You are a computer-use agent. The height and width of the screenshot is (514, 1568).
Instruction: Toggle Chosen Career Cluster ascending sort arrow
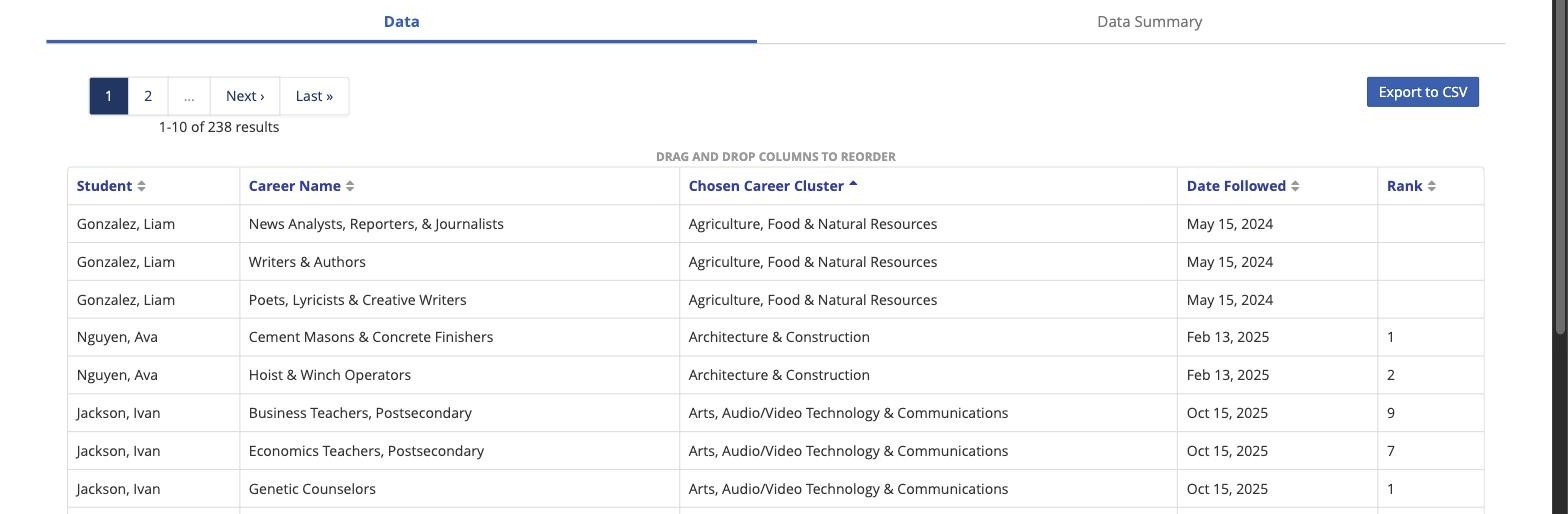853,184
